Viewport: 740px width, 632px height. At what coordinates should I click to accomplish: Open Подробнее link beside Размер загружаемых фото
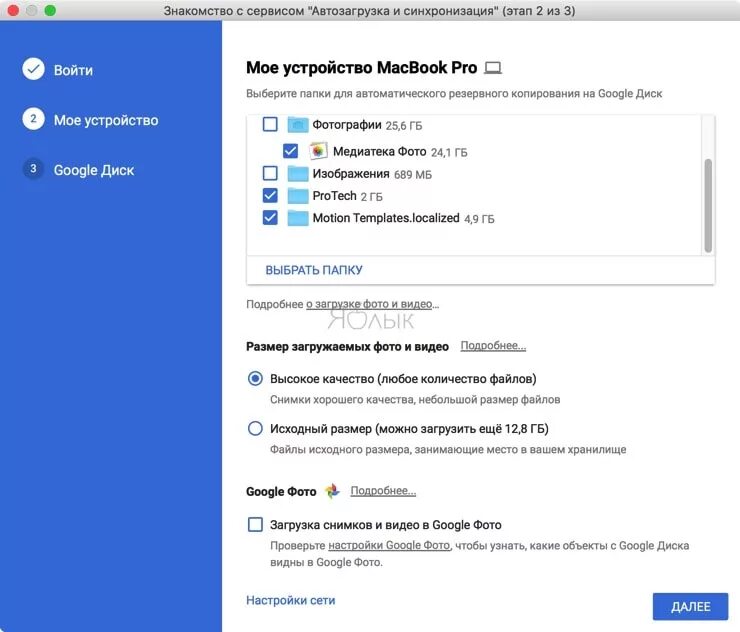[493, 346]
